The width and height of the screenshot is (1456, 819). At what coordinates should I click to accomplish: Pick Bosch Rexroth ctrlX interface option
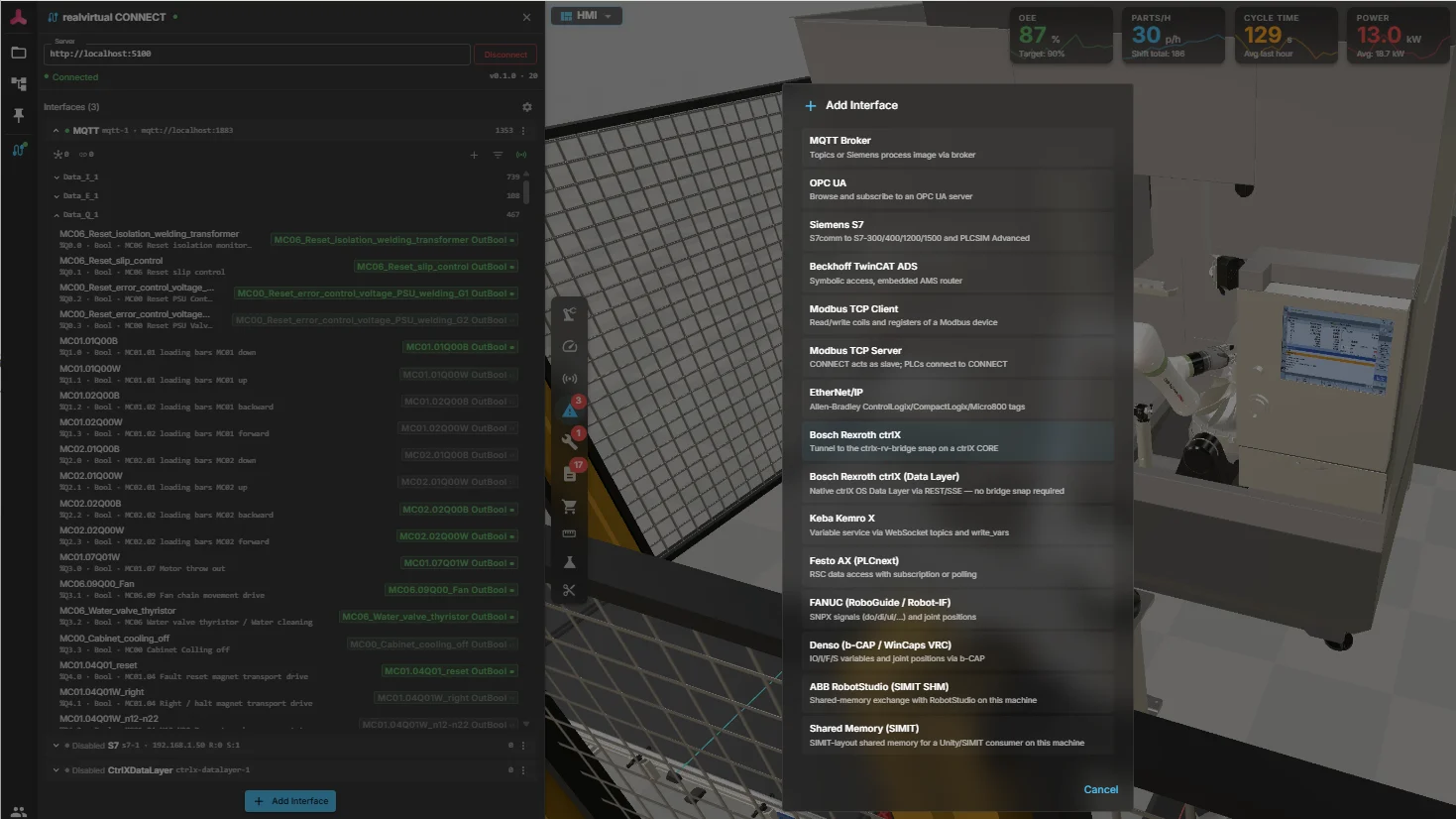[957, 441]
